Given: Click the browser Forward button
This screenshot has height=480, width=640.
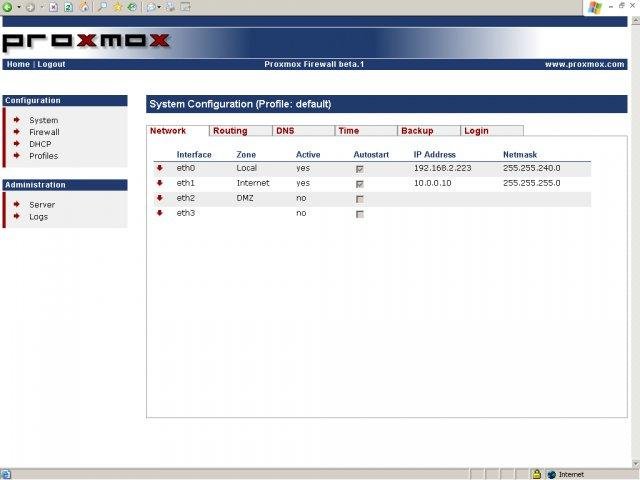Looking at the screenshot, I should [30, 7].
